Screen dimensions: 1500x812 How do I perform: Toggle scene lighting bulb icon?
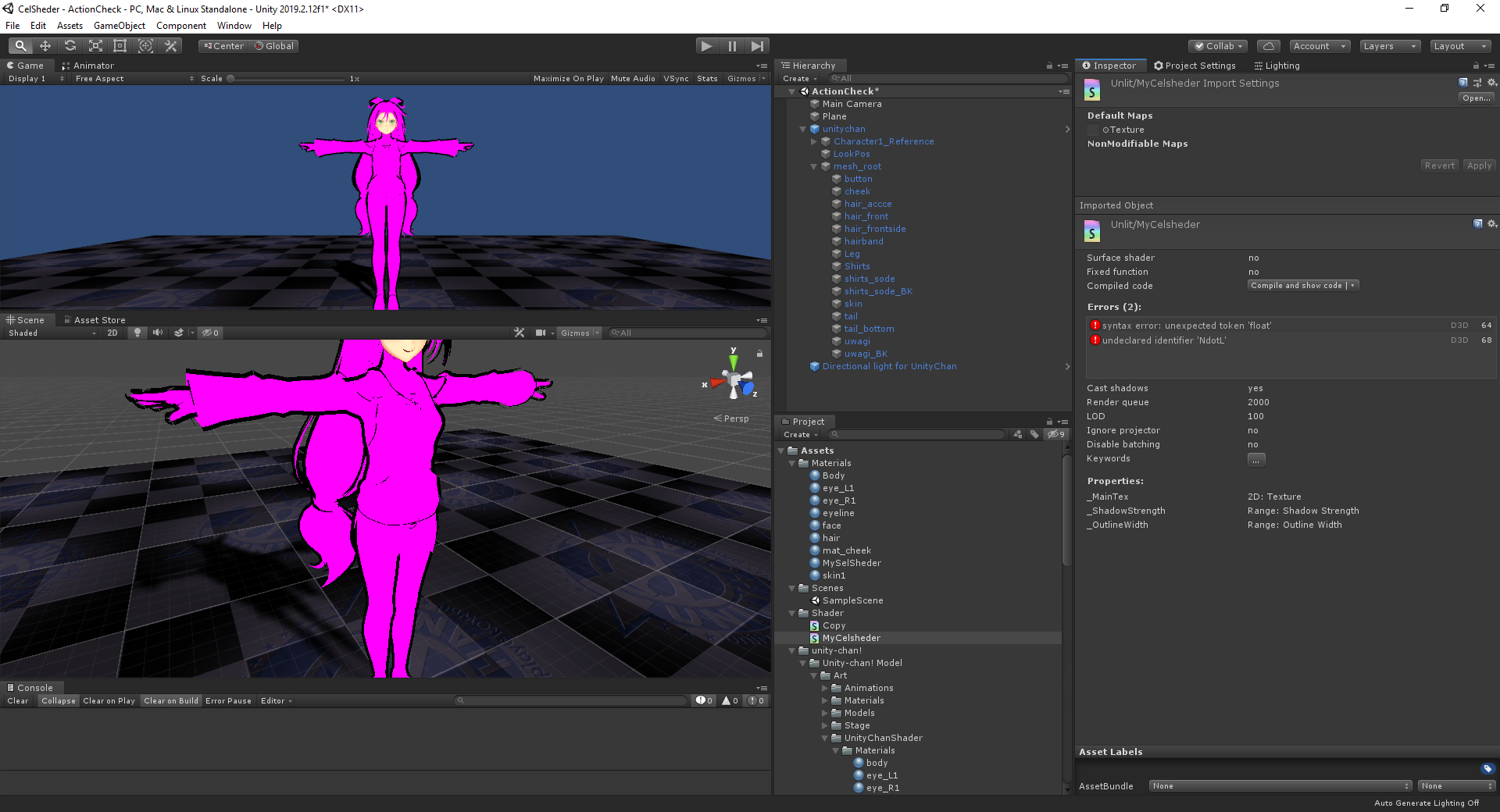[137, 333]
